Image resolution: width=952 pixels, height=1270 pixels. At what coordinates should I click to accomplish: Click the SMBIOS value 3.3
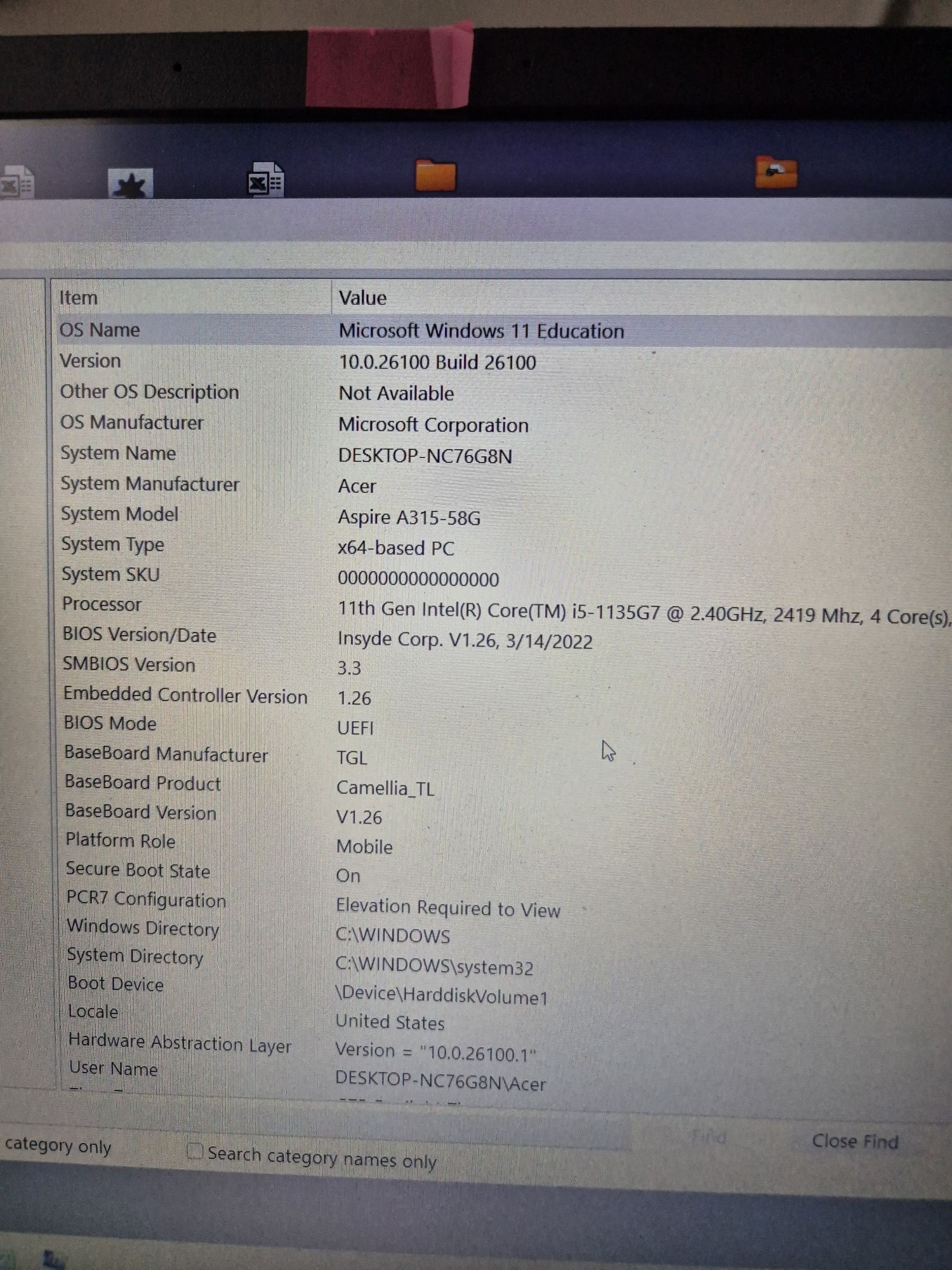click(349, 668)
